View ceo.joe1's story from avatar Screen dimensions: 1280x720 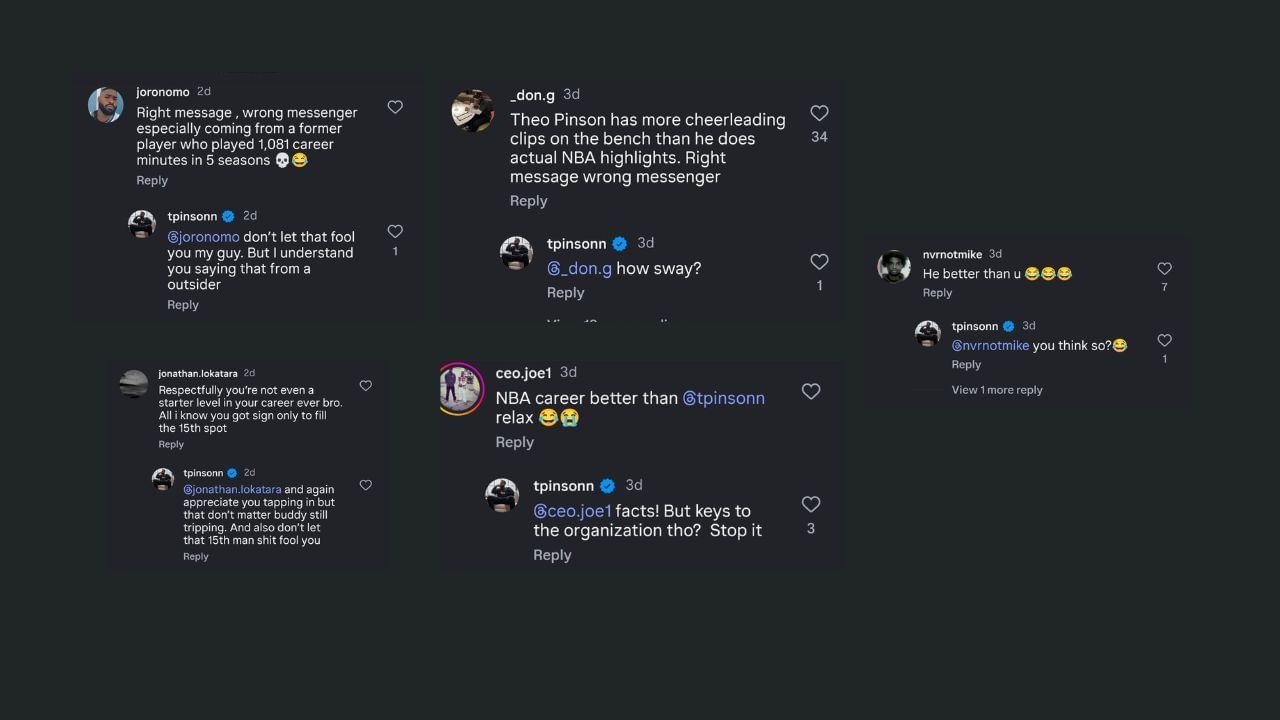tap(460, 388)
